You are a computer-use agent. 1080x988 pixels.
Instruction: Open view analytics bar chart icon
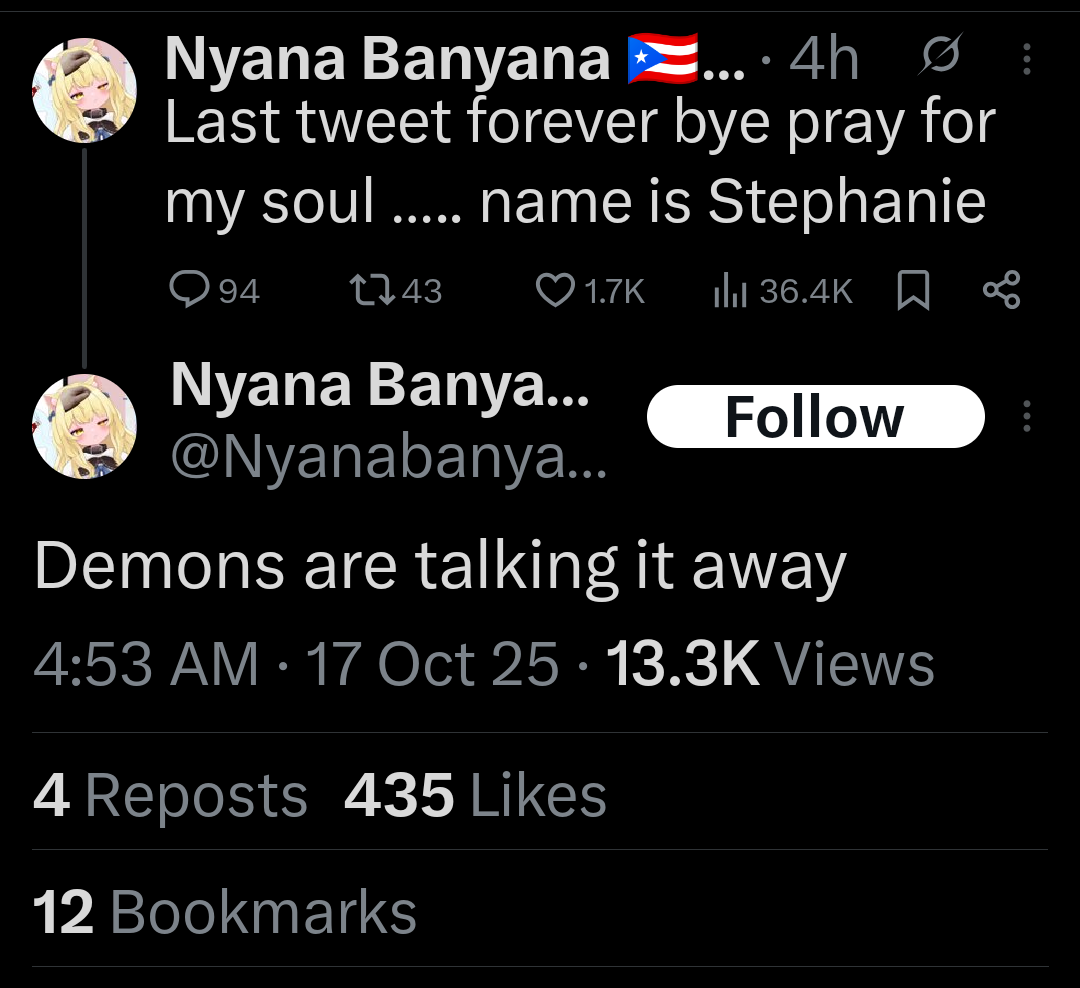point(729,290)
